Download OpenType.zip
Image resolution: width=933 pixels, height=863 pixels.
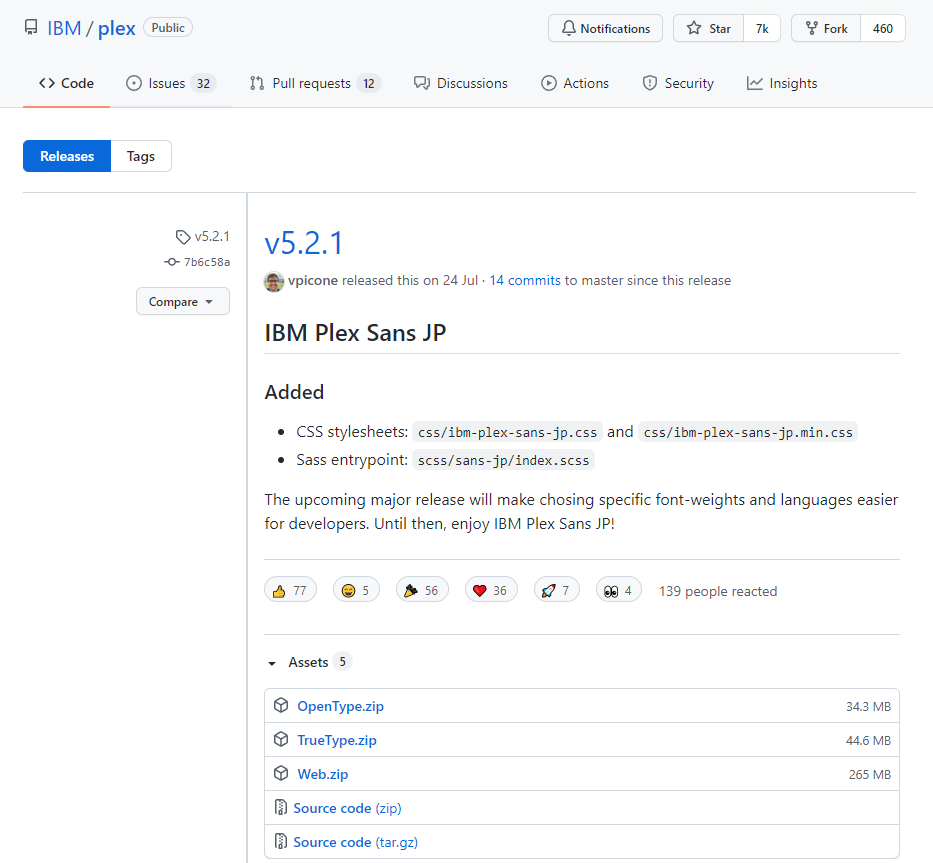click(x=340, y=706)
